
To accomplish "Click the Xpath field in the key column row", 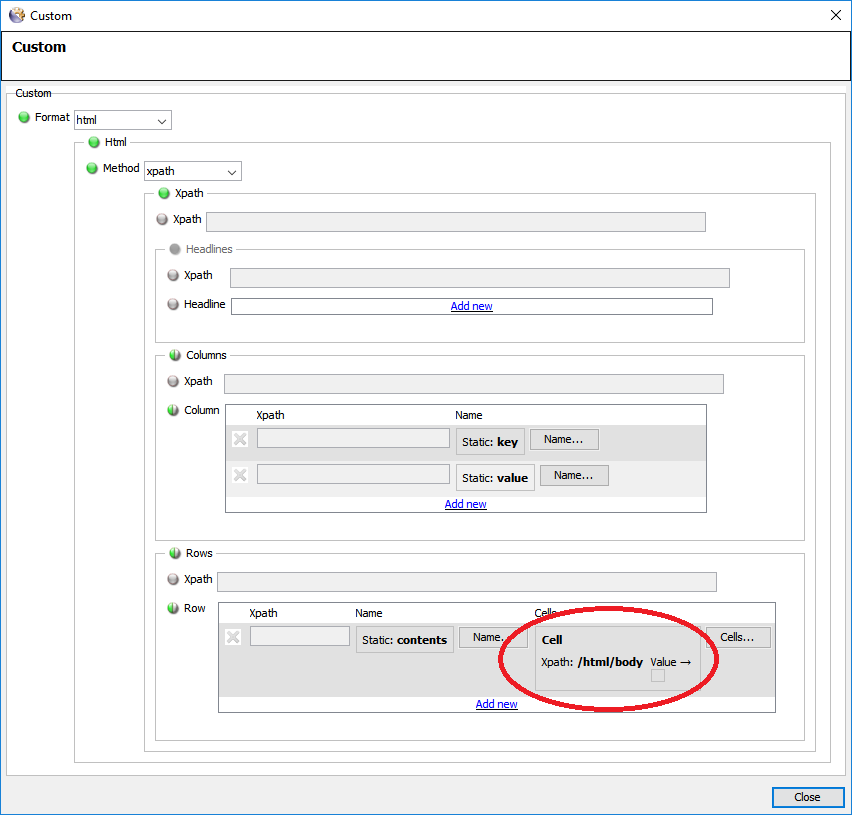I will tap(353, 438).
